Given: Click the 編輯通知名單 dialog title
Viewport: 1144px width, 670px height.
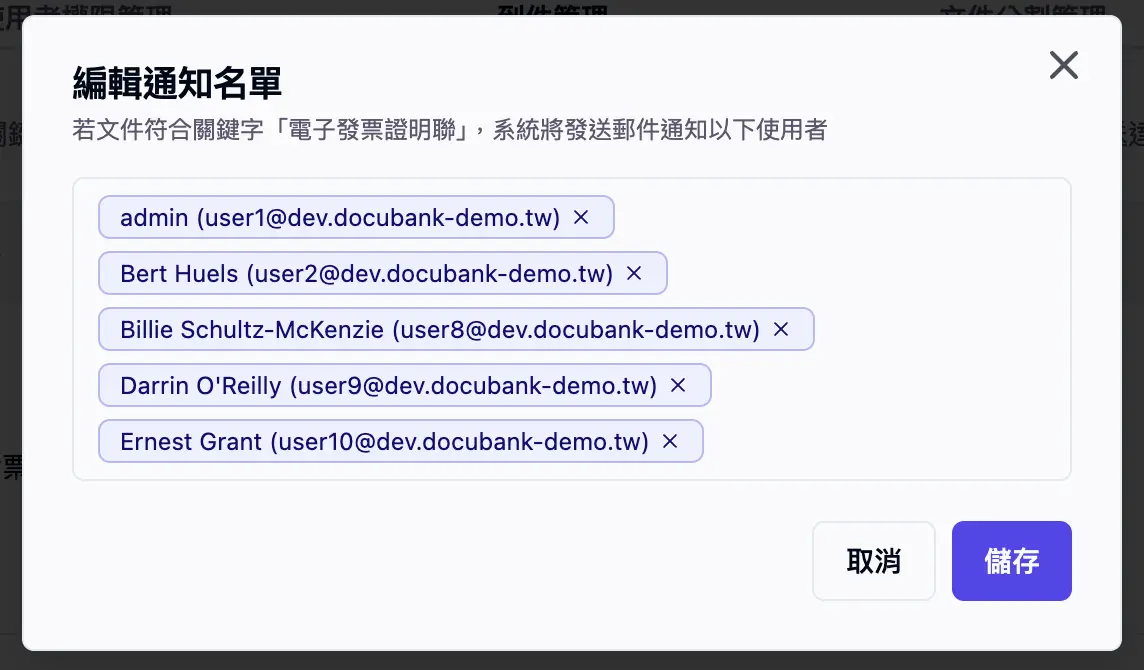Looking at the screenshot, I should (177, 84).
